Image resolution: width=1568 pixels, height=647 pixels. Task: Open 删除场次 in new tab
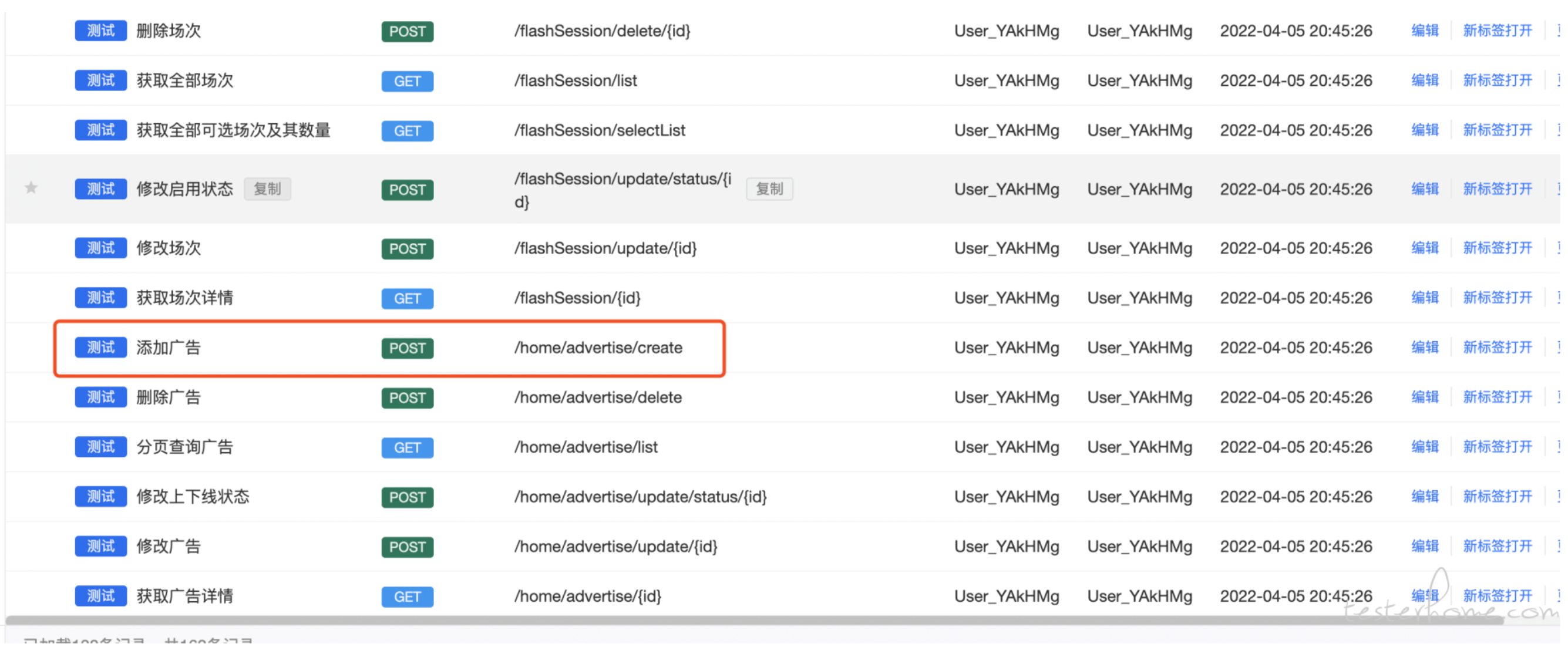[1498, 31]
